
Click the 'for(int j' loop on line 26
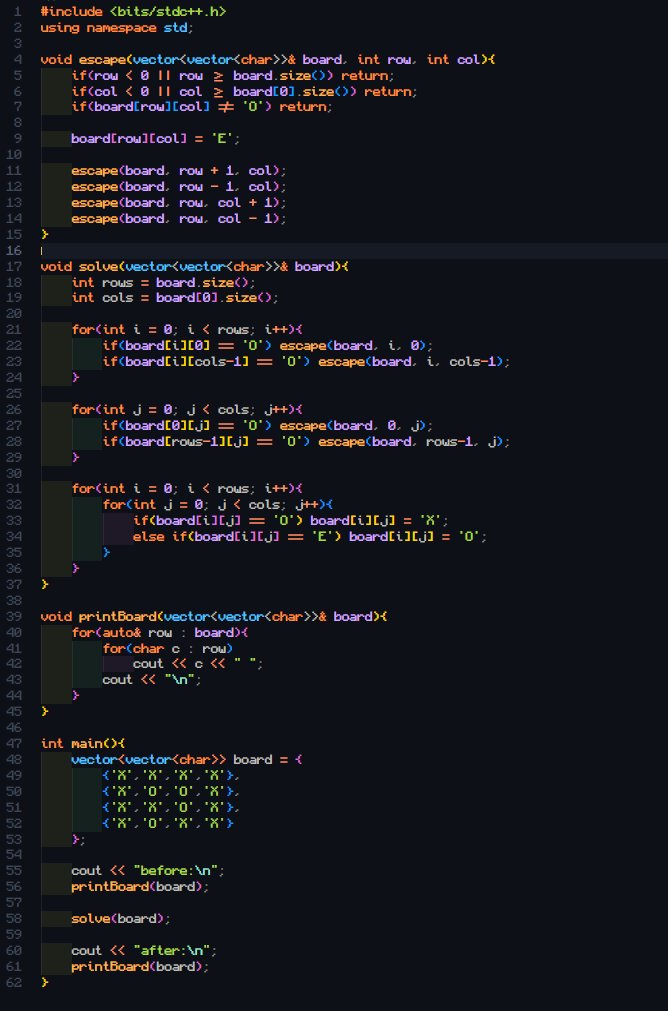186,409
